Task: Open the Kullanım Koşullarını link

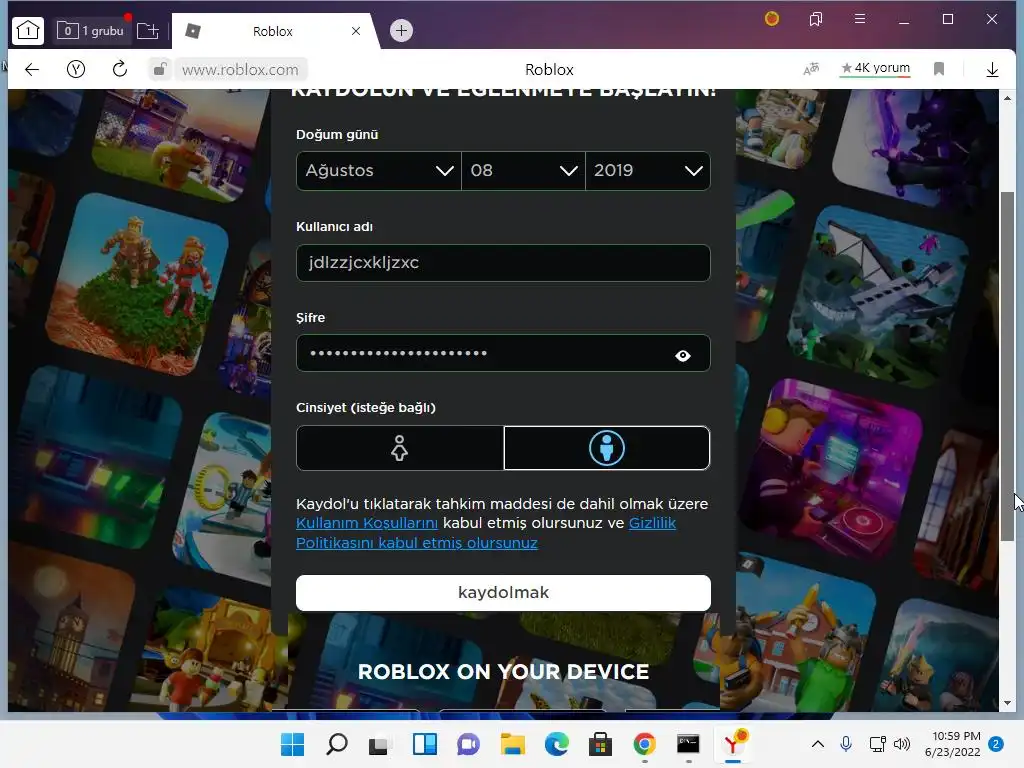Action: [x=367, y=523]
